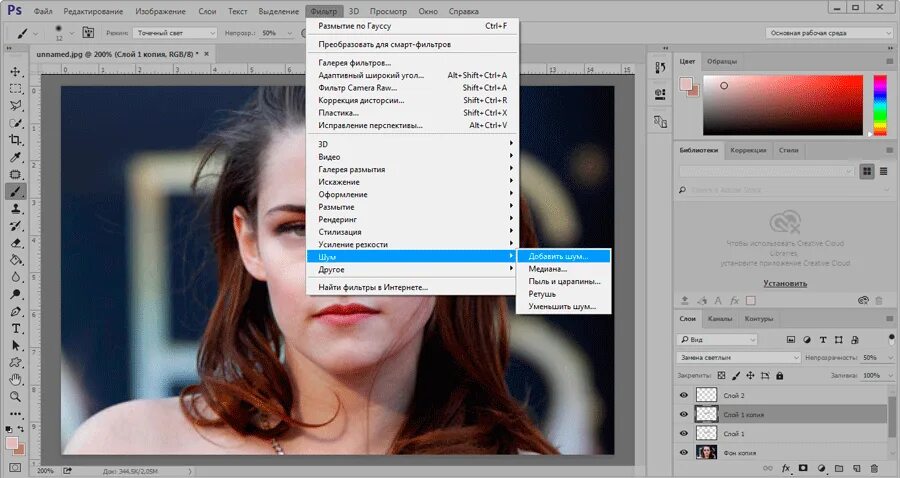Hide layer Фон копия eye icon
Image resolution: width=900 pixels, height=478 pixels.
pyautogui.click(x=684, y=452)
